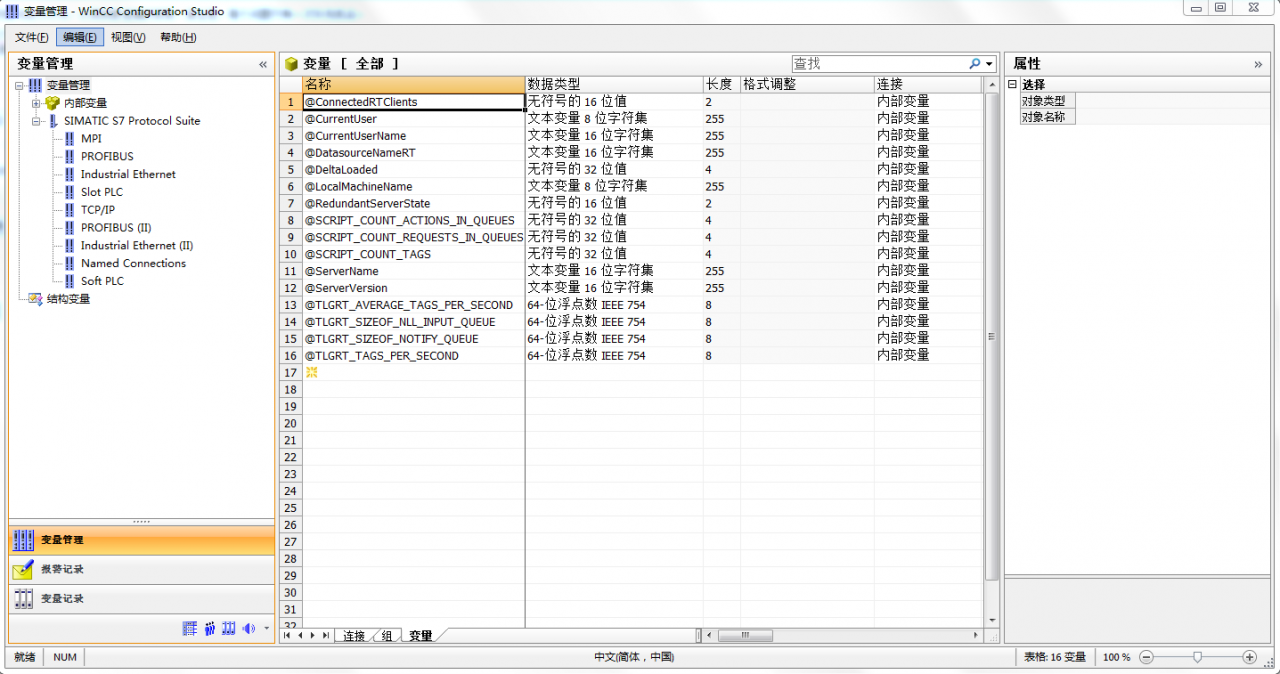Click the vertical scrollbar down arrow

click(992, 621)
